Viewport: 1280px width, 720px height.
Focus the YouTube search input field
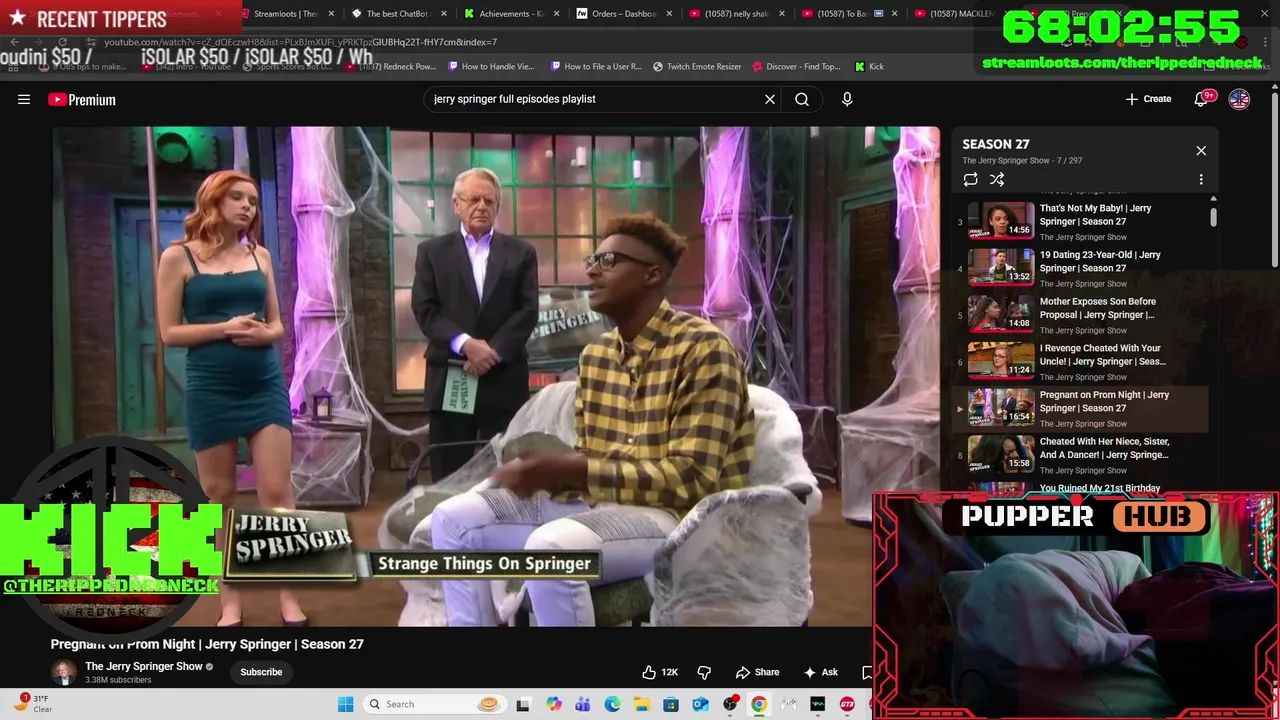point(594,99)
